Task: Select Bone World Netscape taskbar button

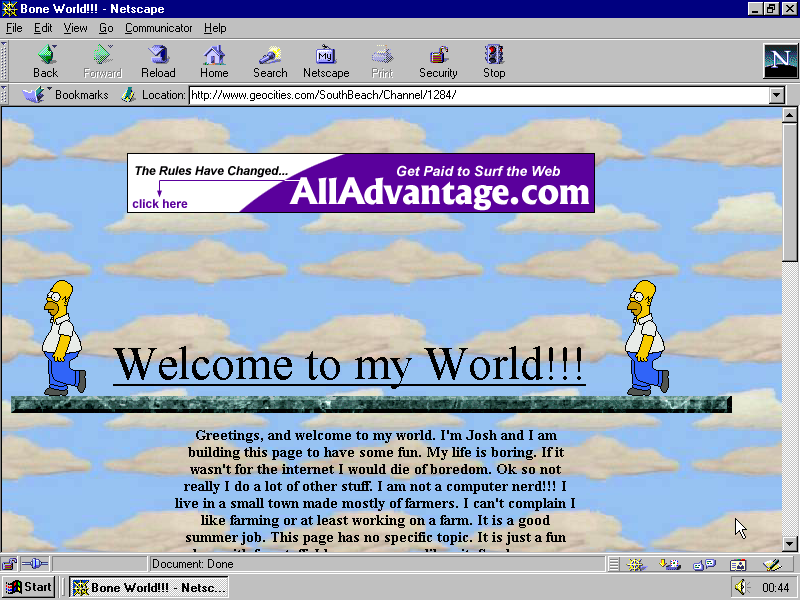Action: click(148, 587)
